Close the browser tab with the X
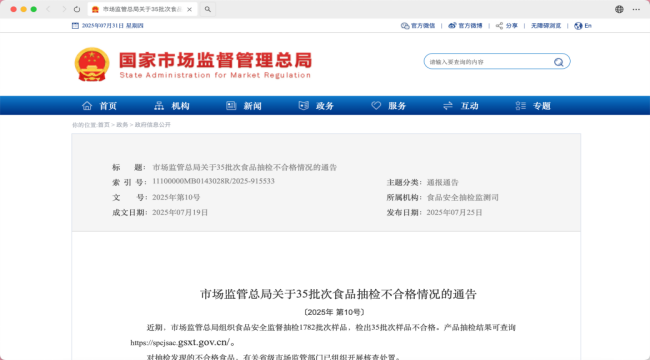The height and width of the screenshot is (360, 650). 189,9
